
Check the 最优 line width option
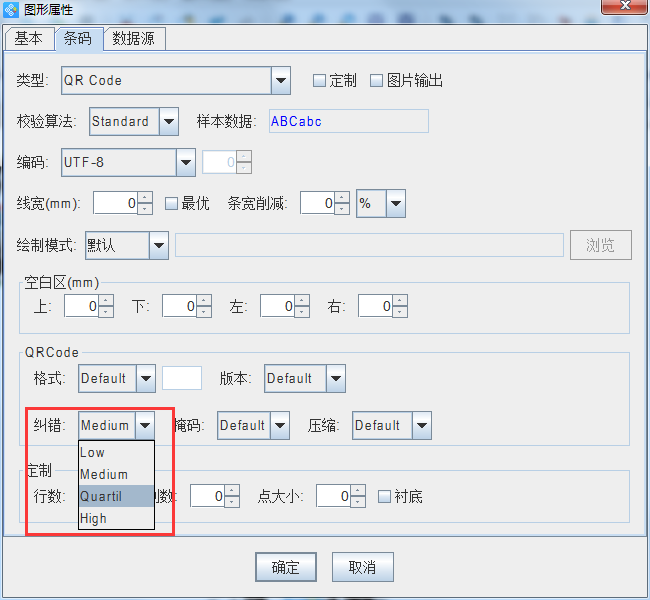pos(171,203)
